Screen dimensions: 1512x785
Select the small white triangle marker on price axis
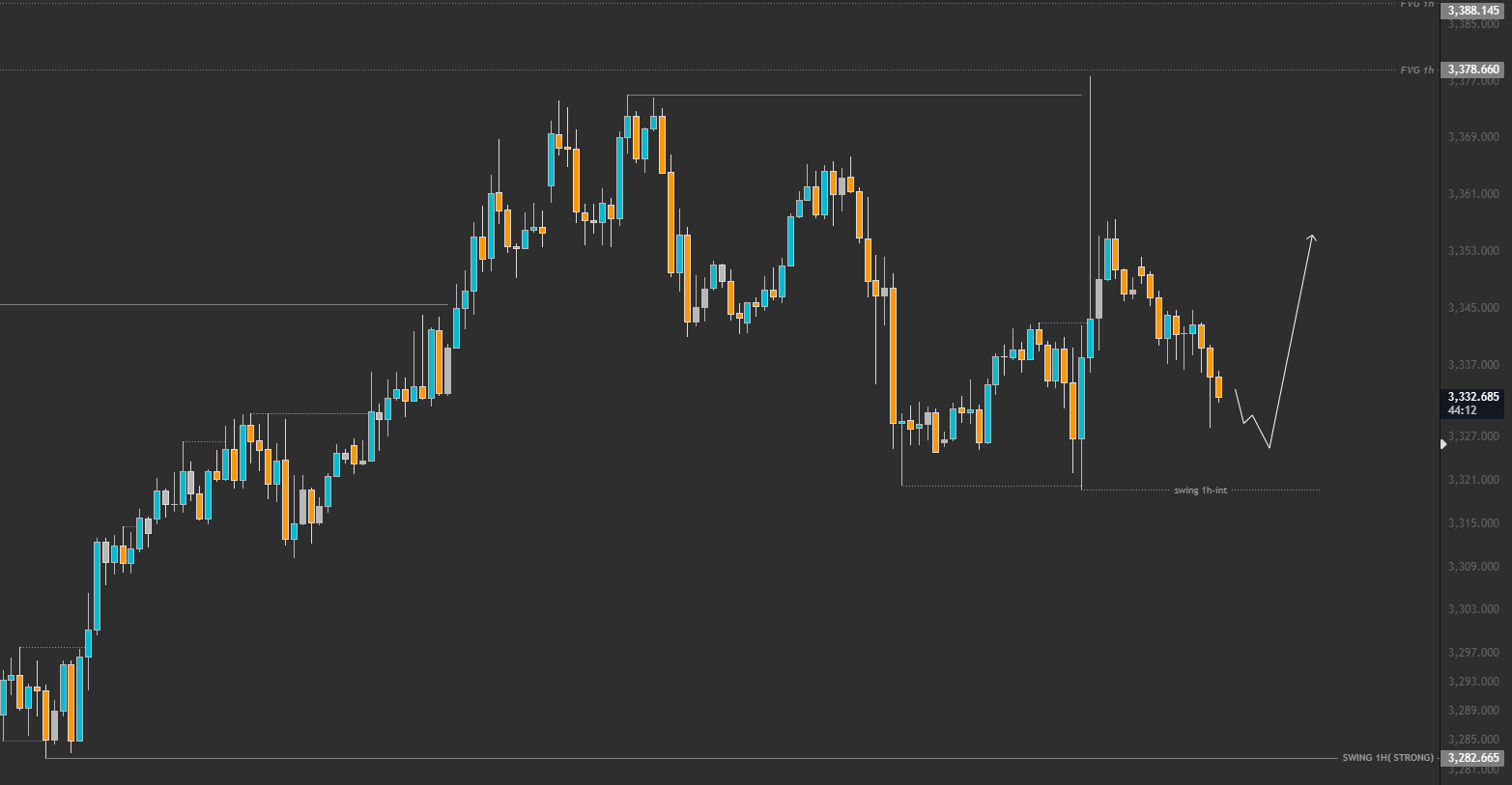[1443, 444]
